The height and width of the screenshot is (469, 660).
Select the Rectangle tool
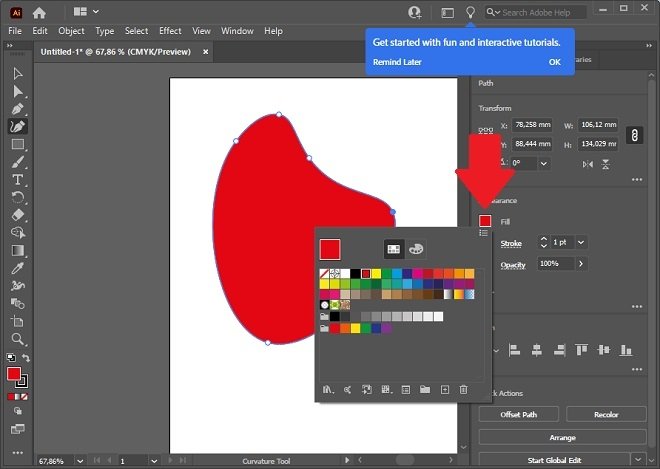(18, 144)
